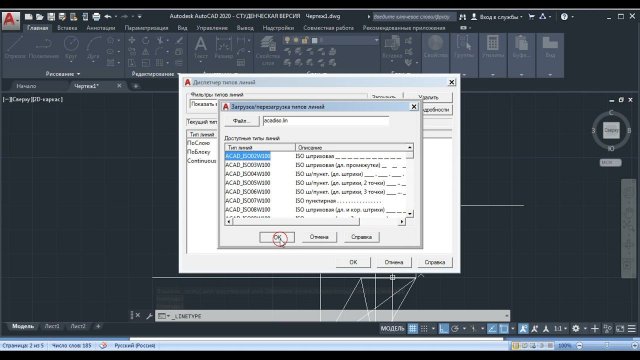Click the shopping cart icon in title bar
Screen dimensions: 640x360
pyautogui.click(x=531, y=17)
